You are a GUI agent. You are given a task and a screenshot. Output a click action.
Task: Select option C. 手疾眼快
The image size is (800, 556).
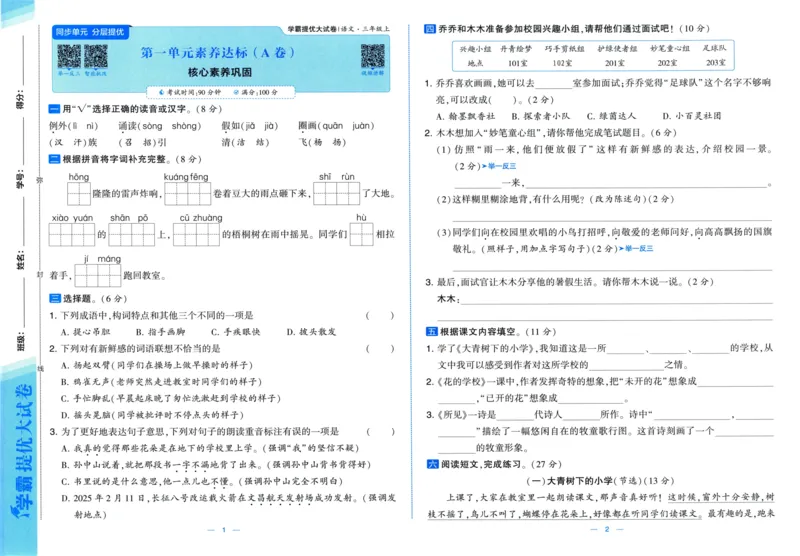coord(236,332)
